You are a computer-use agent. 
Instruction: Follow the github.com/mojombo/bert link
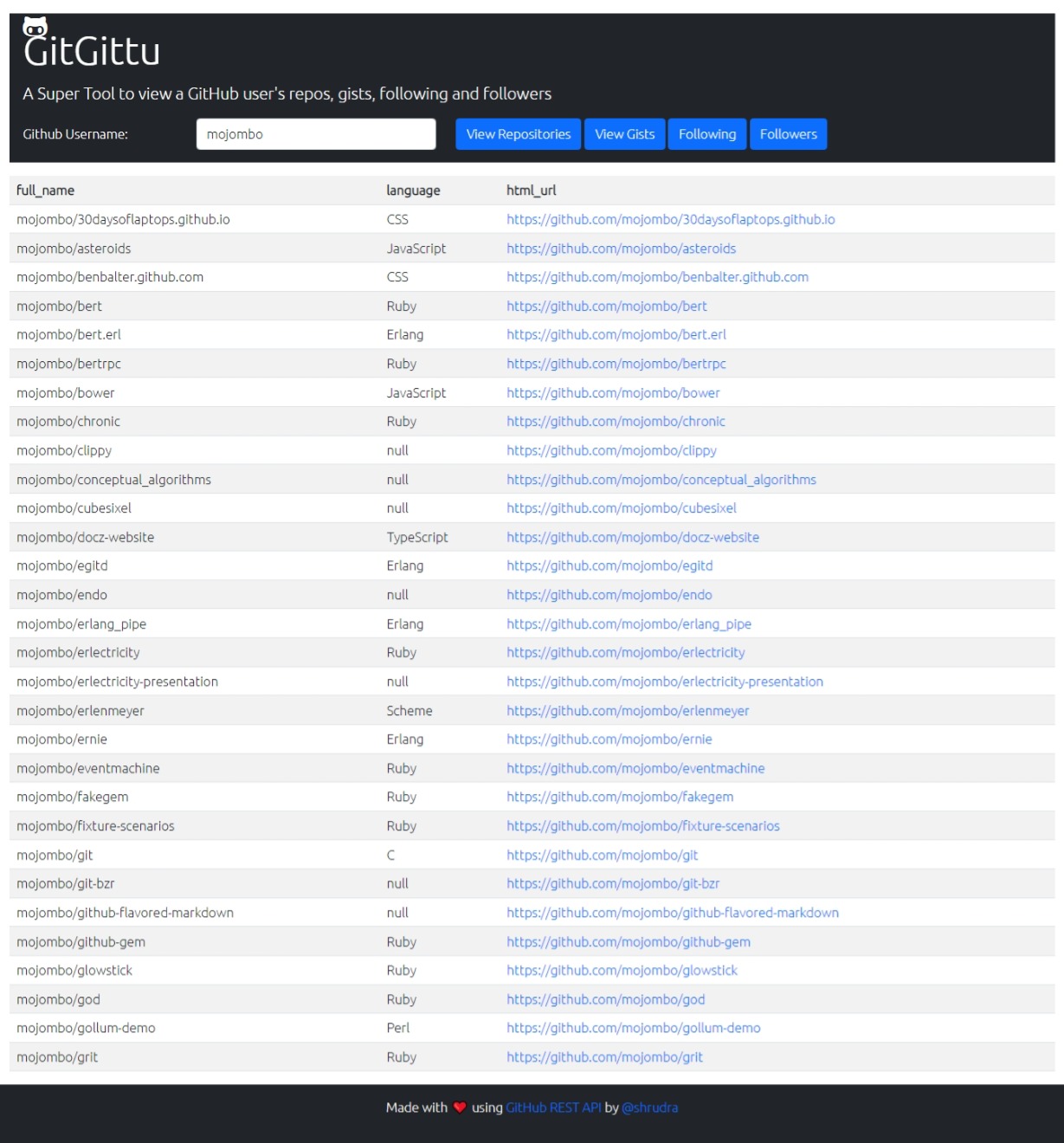pos(607,307)
